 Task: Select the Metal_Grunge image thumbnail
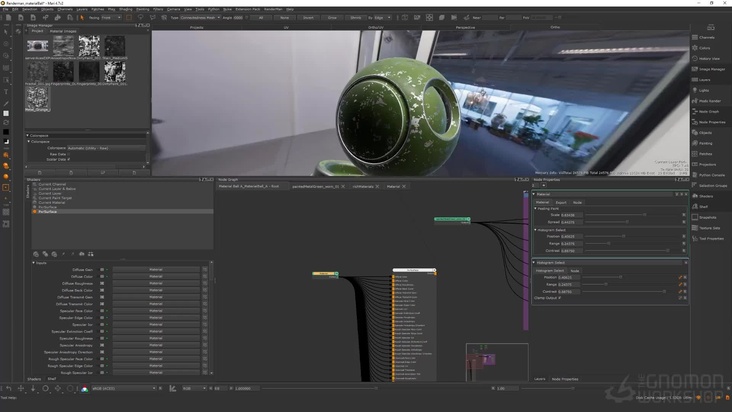[37, 95]
